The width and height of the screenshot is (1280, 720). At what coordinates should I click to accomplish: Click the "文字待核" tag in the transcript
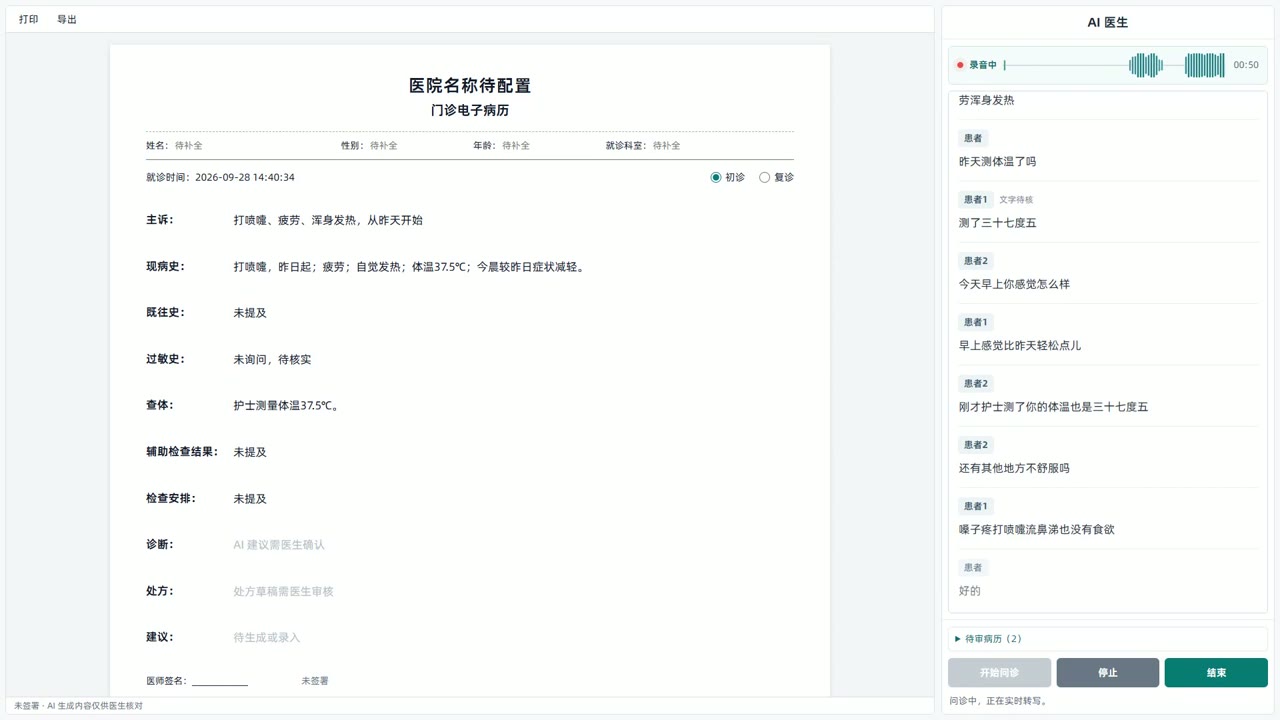tap(1016, 200)
